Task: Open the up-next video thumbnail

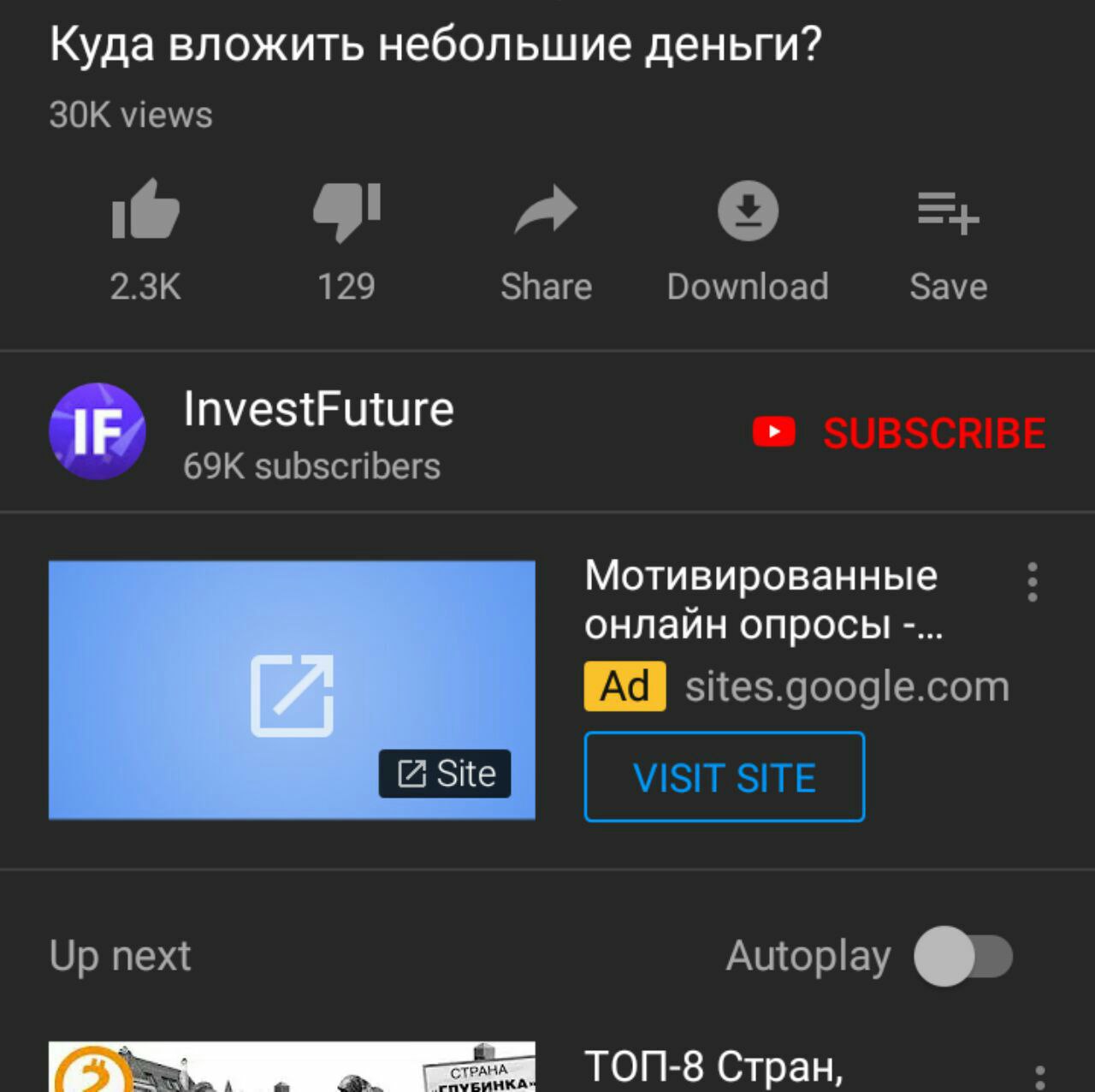Action: 292,1066
